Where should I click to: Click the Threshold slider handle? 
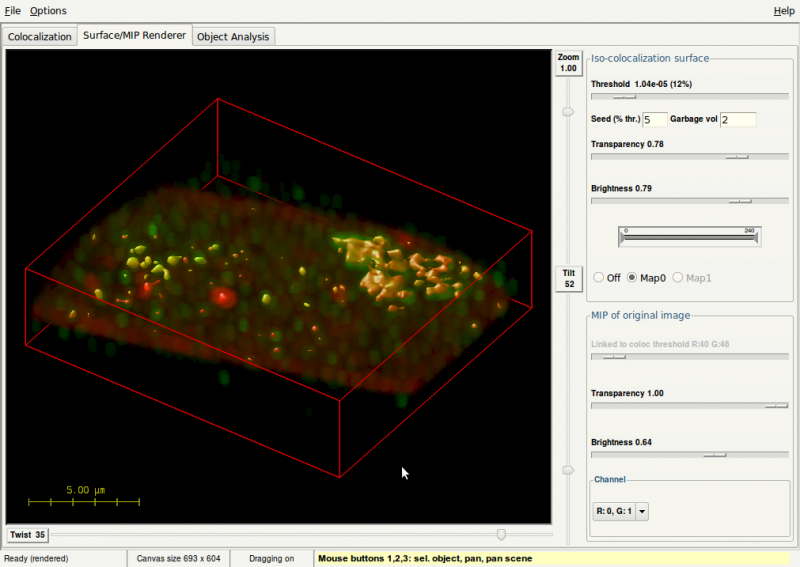click(x=624, y=98)
